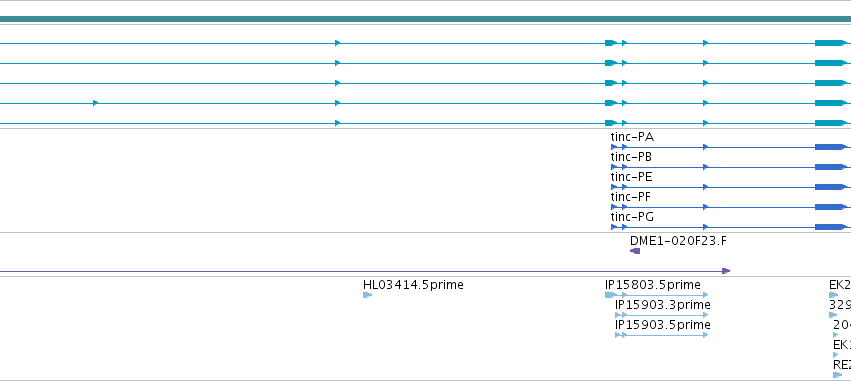Click the teal ruler bar at top
Image resolution: width=851 pixels, height=381 pixels.
point(426,20)
